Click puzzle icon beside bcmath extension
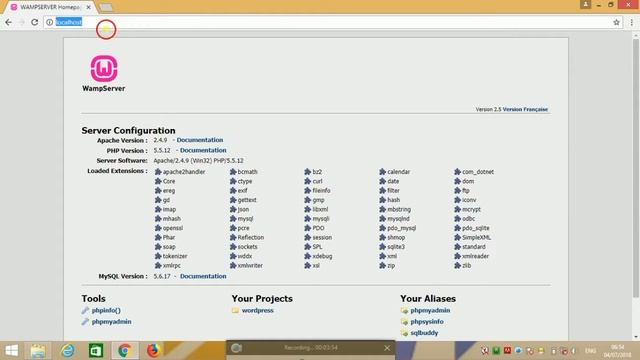 pos(233,172)
